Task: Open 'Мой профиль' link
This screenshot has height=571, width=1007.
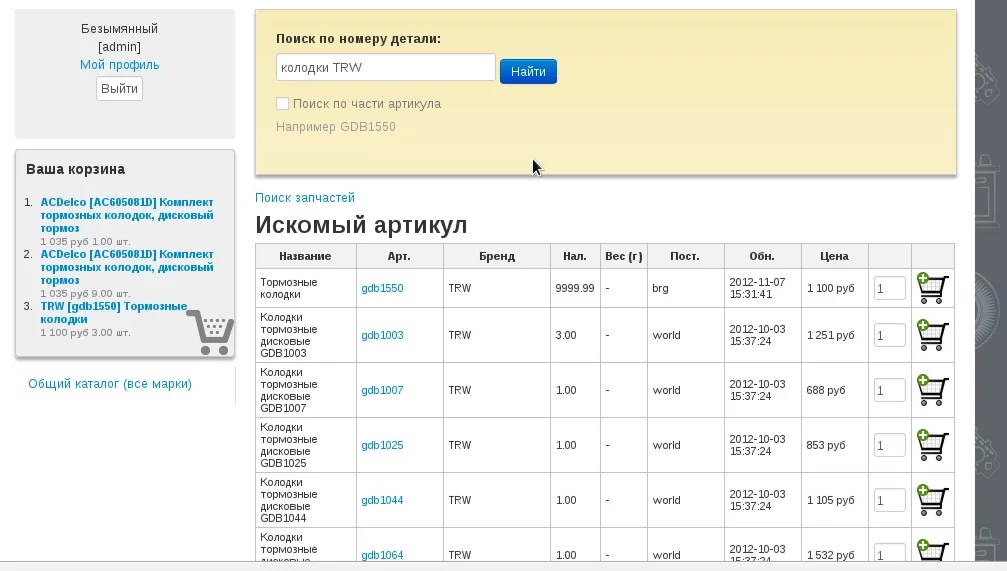Action: coord(119,65)
